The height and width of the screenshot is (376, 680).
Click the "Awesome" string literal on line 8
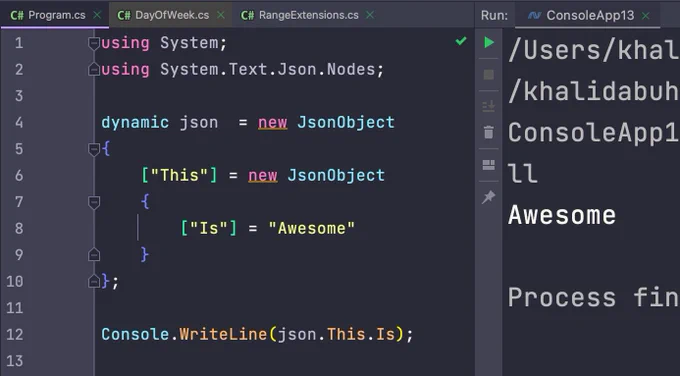pyautogui.click(x=311, y=229)
